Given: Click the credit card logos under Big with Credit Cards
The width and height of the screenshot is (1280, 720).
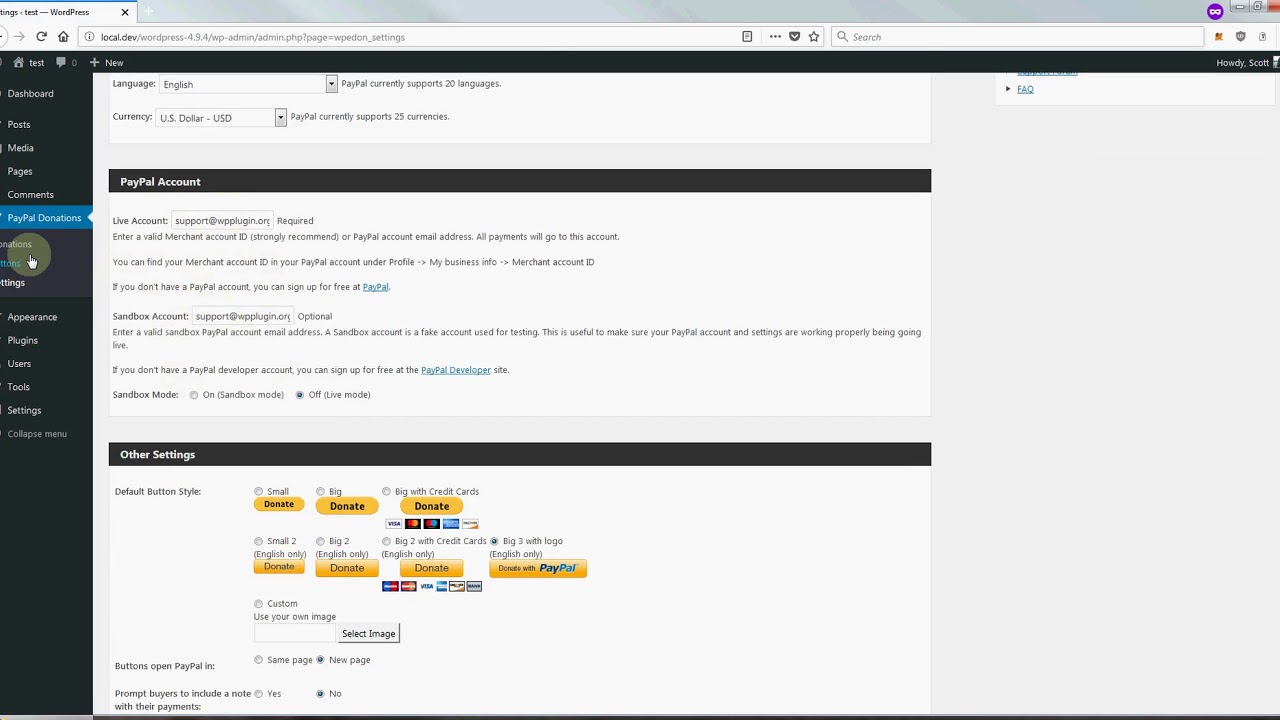Looking at the screenshot, I should 432,524.
